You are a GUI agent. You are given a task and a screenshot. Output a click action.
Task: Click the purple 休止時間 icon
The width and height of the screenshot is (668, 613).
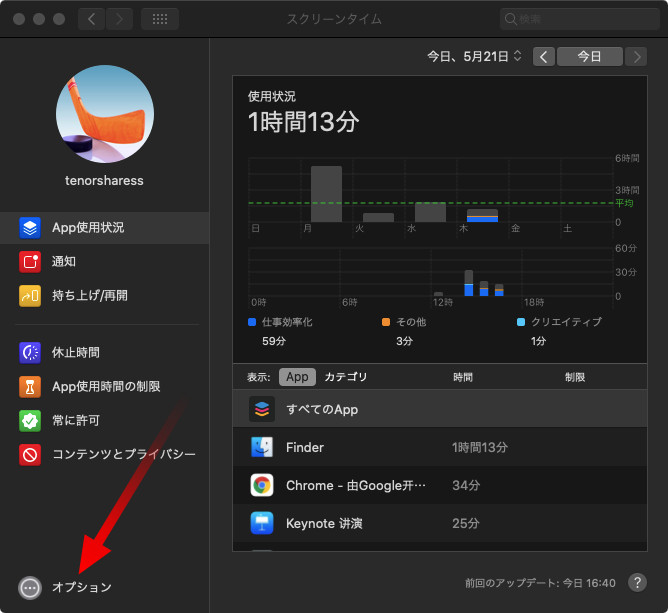pos(30,353)
